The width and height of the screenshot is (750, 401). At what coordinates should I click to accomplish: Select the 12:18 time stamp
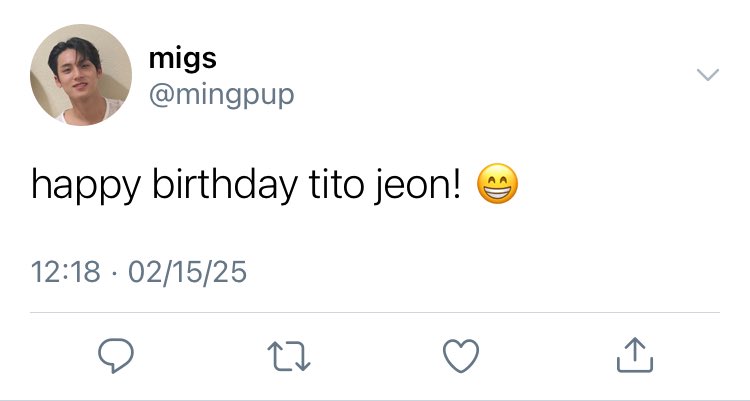tap(66, 272)
